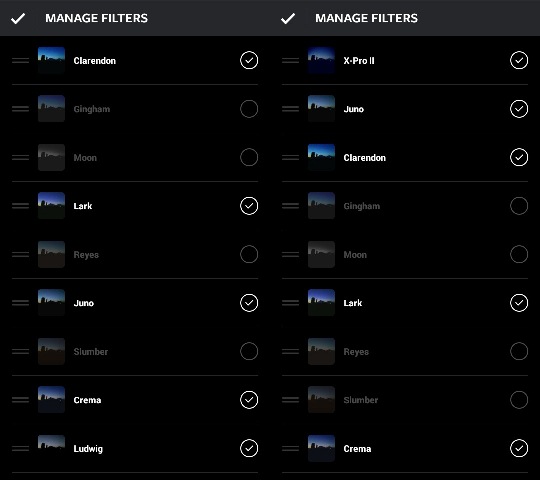The width and height of the screenshot is (540, 480).
Task: Enable Moon filter checkbox in right panel
Action: click(x=519, y=254)
